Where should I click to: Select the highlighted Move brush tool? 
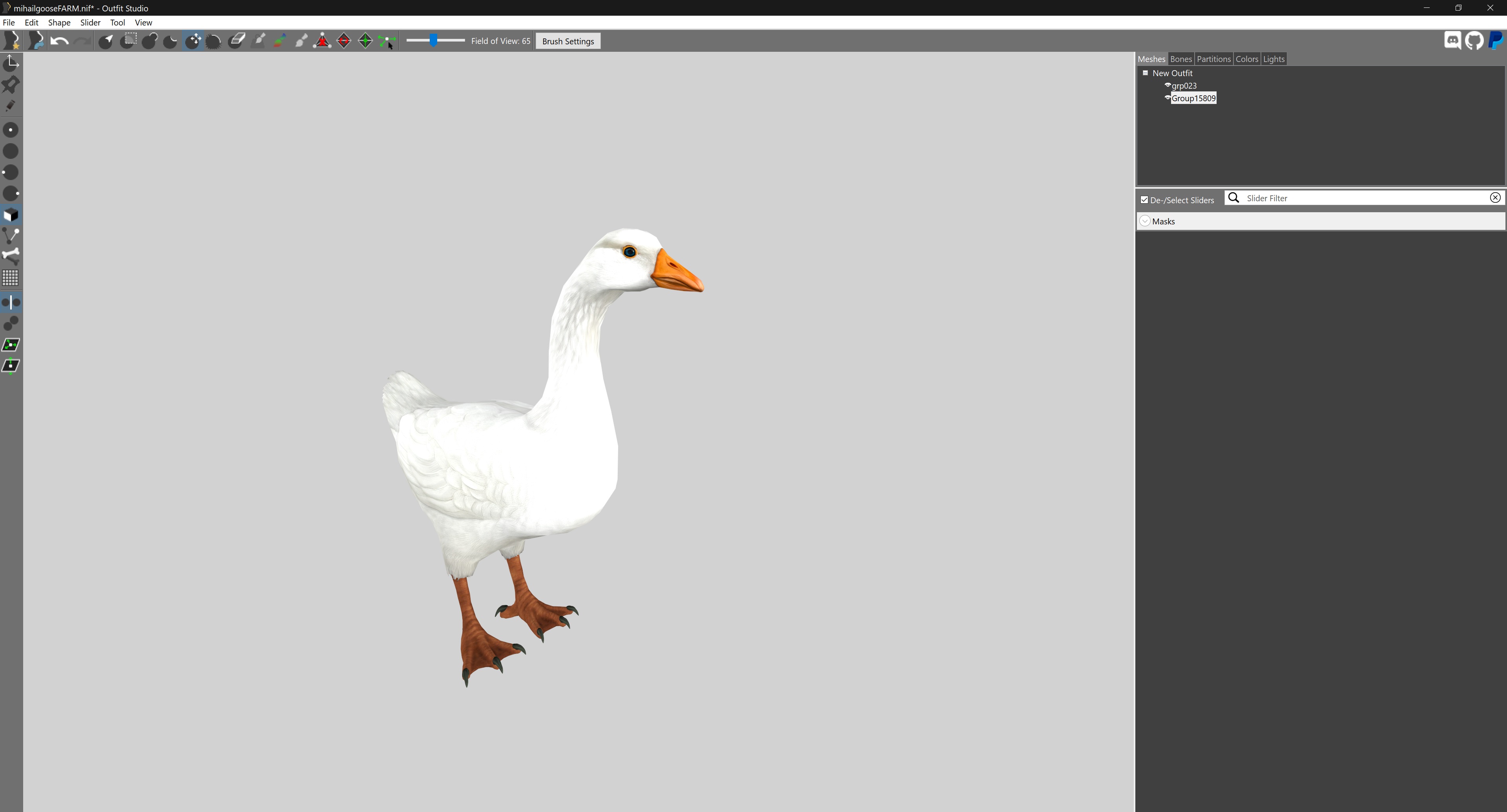point(193,41)
